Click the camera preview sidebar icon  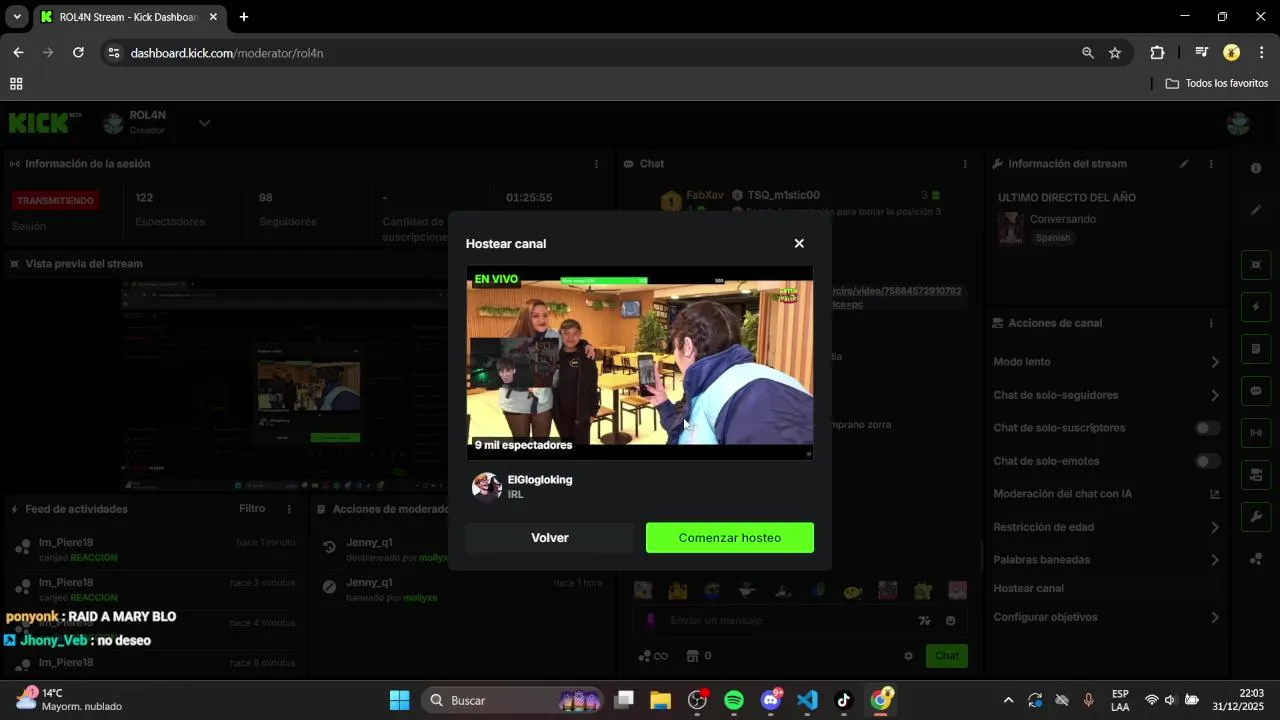pos(1256,264)
